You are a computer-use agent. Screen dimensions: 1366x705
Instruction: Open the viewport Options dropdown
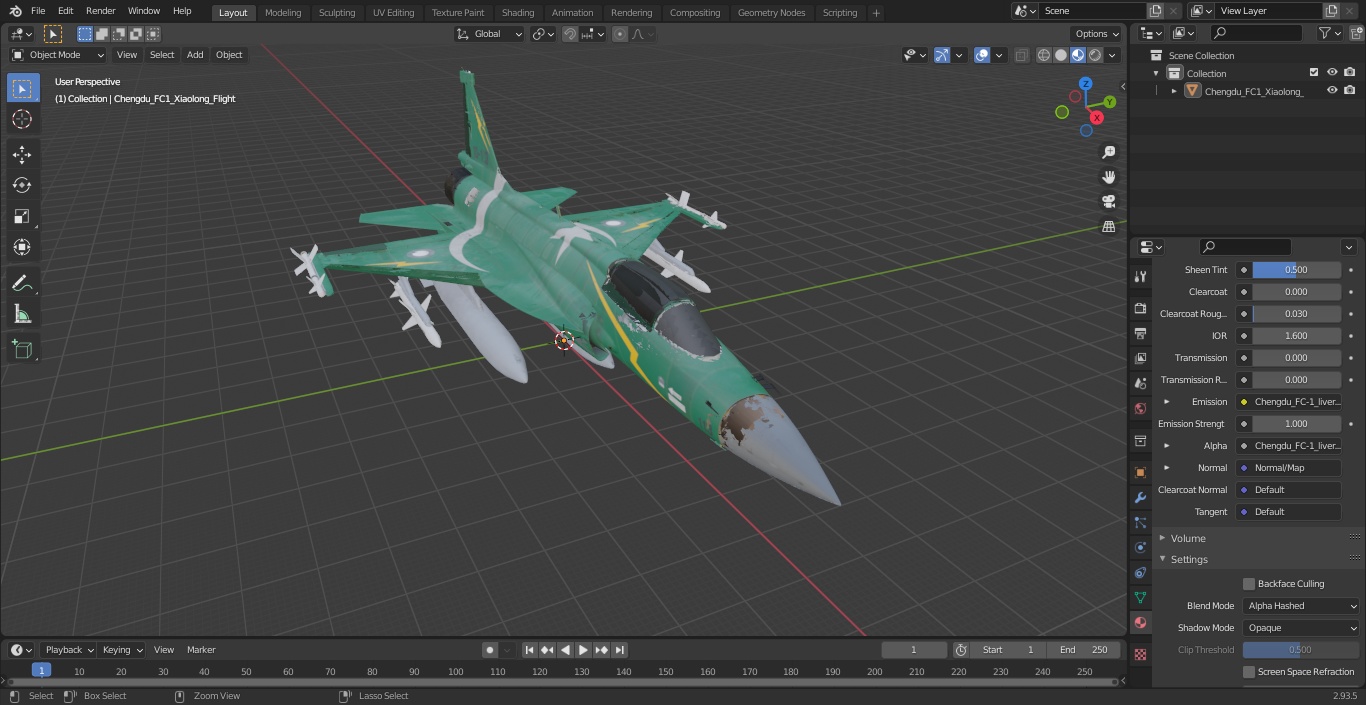tap(1097, 34)
